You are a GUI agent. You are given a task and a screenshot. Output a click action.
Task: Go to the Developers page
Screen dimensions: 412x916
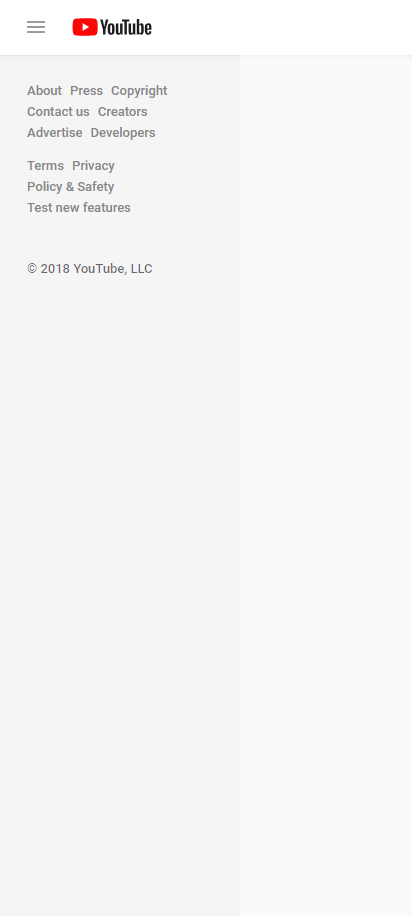[x=123, y=133]
